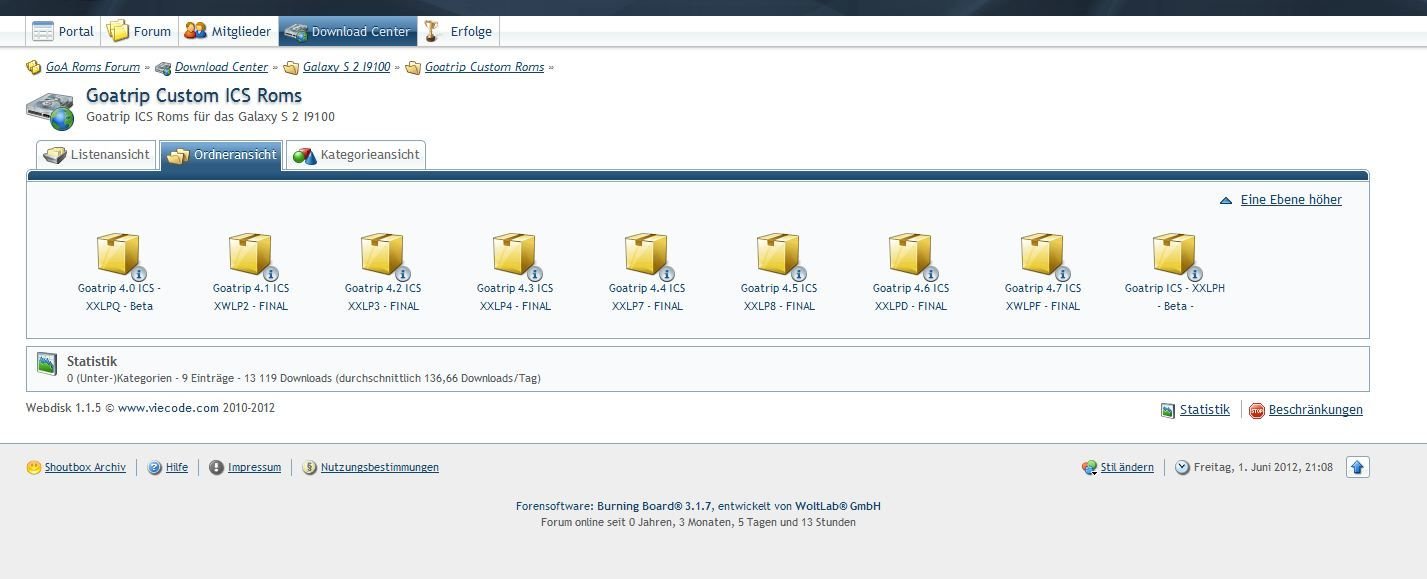The height and width of the screenshot is (579, 1427).
Task: Click the label Goatrip 4.2 ICS XXLP3 - FINAL
Action: (383, 297)
